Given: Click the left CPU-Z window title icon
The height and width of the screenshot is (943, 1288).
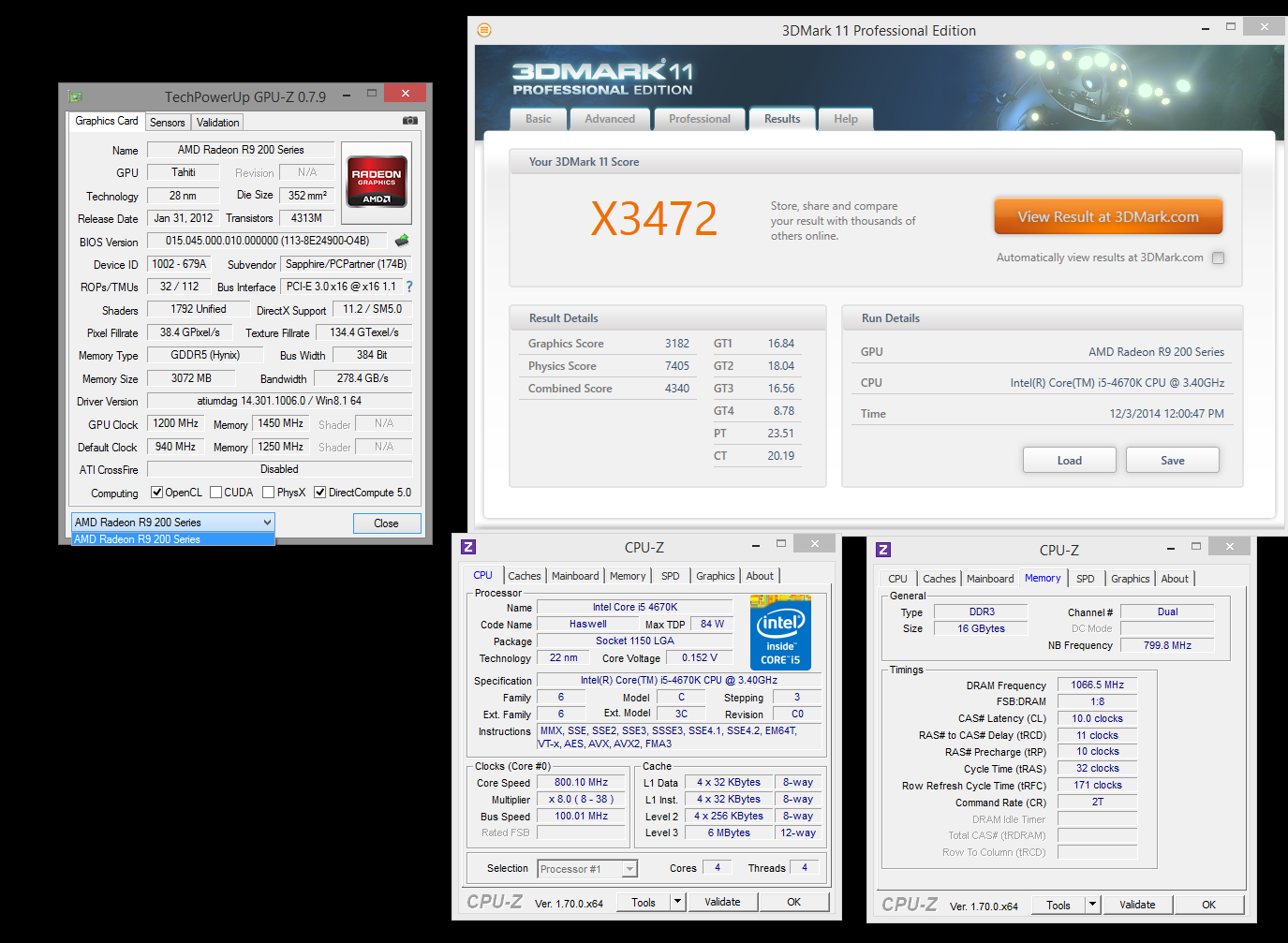Looking at the screenshot, I should [468, 547].
